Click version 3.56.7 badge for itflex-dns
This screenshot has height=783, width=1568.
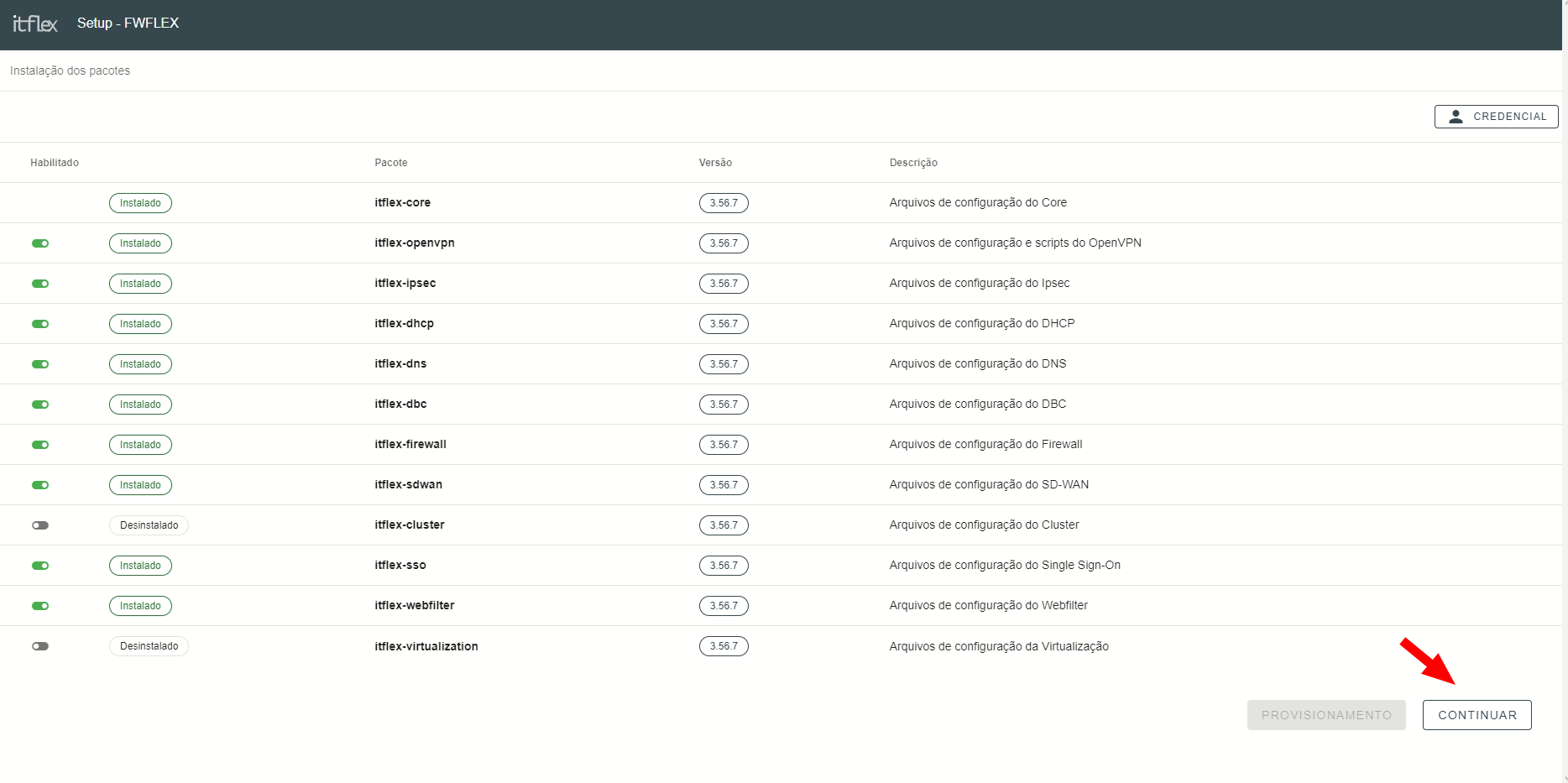(x=724, y=364)
